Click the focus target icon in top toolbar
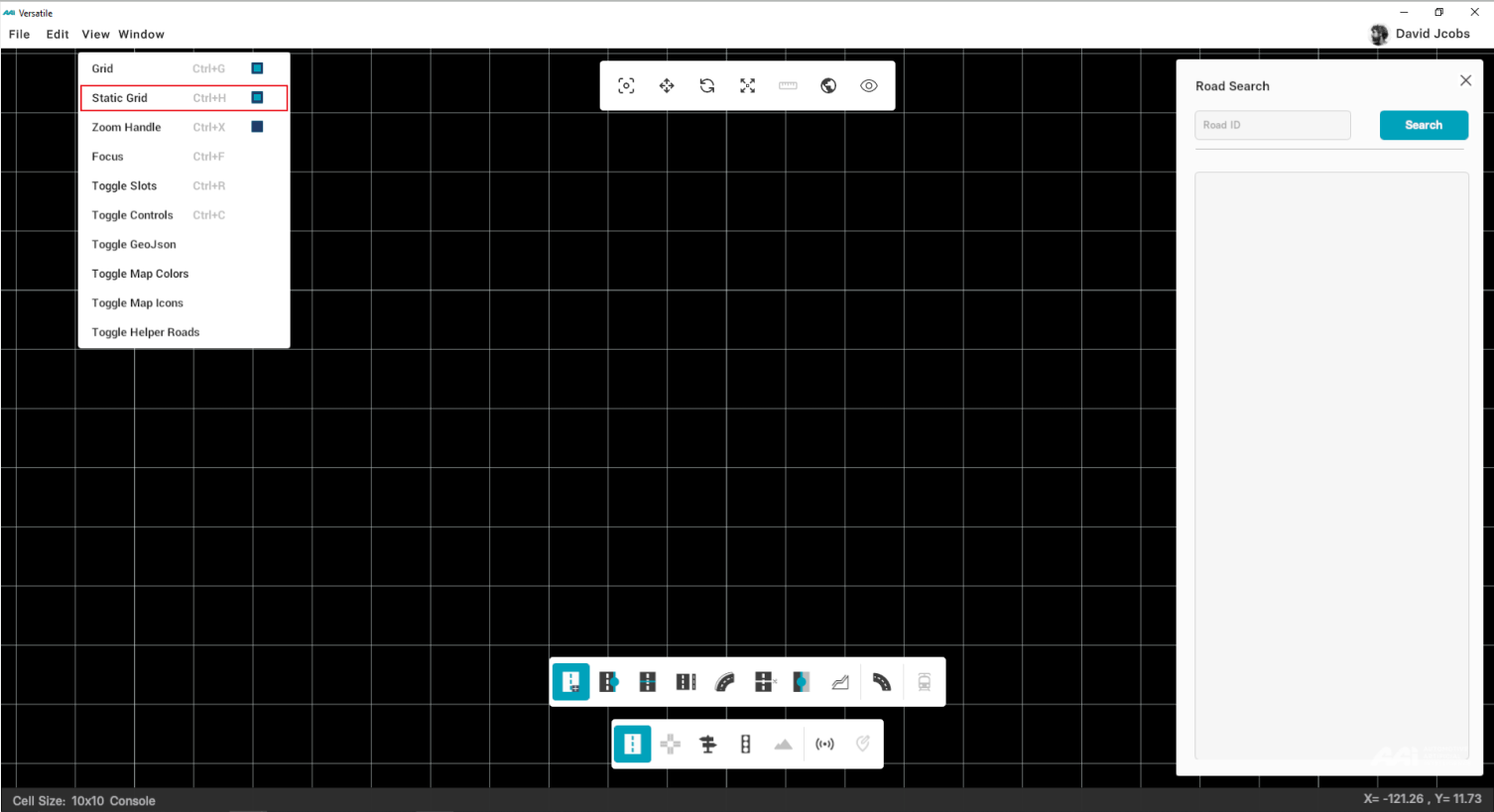 [x=626, y=86]
